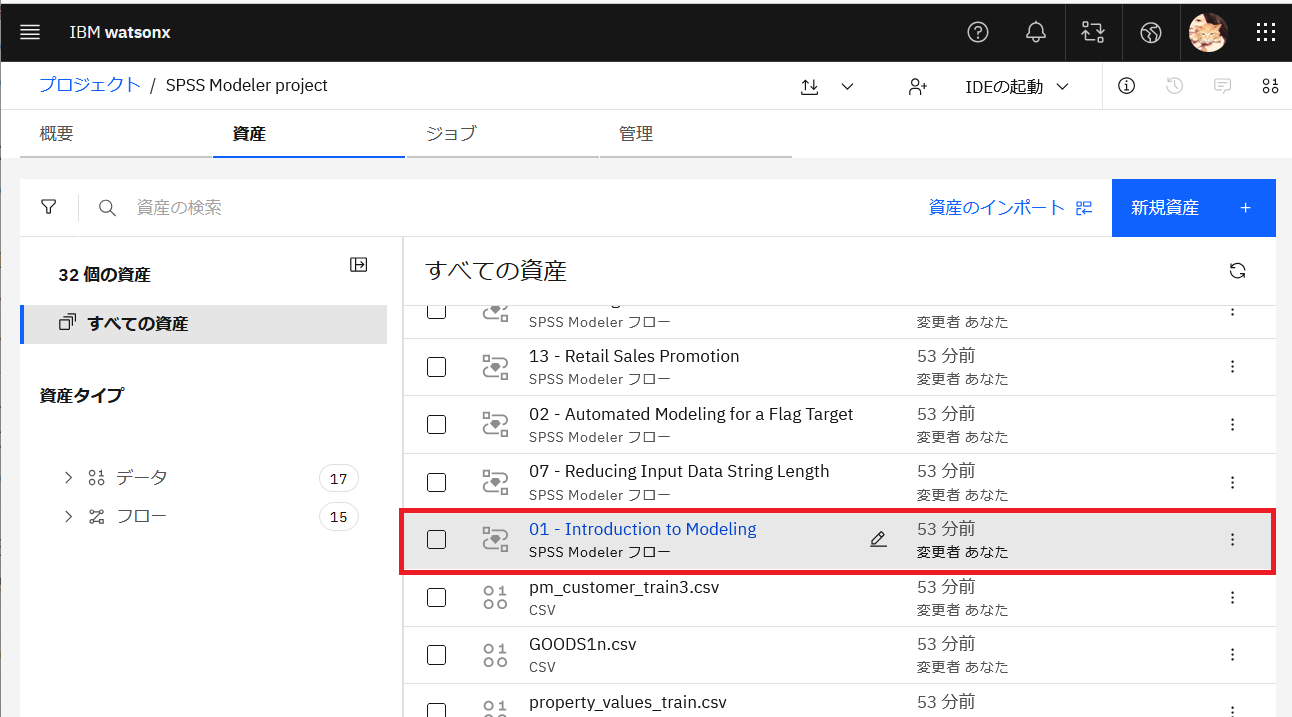Screen dimensions: 1292x717
Task: Open the help question mark icon
Action: point(978,32)
